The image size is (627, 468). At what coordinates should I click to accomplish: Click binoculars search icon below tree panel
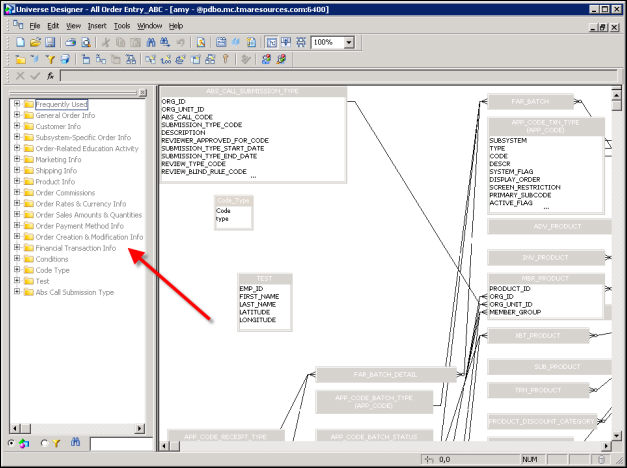78,443
